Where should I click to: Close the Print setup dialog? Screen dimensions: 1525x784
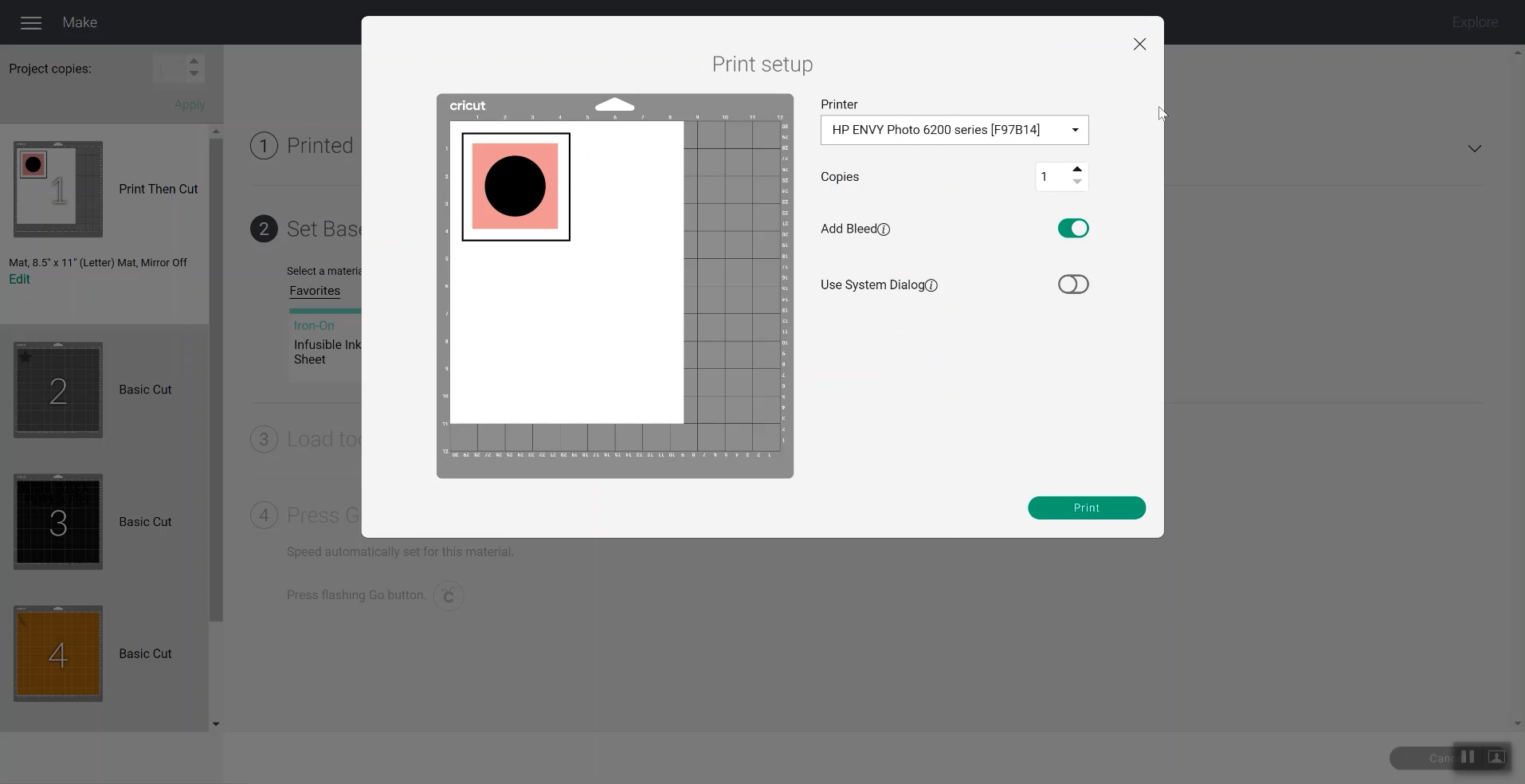click(x=1139, y=45)
